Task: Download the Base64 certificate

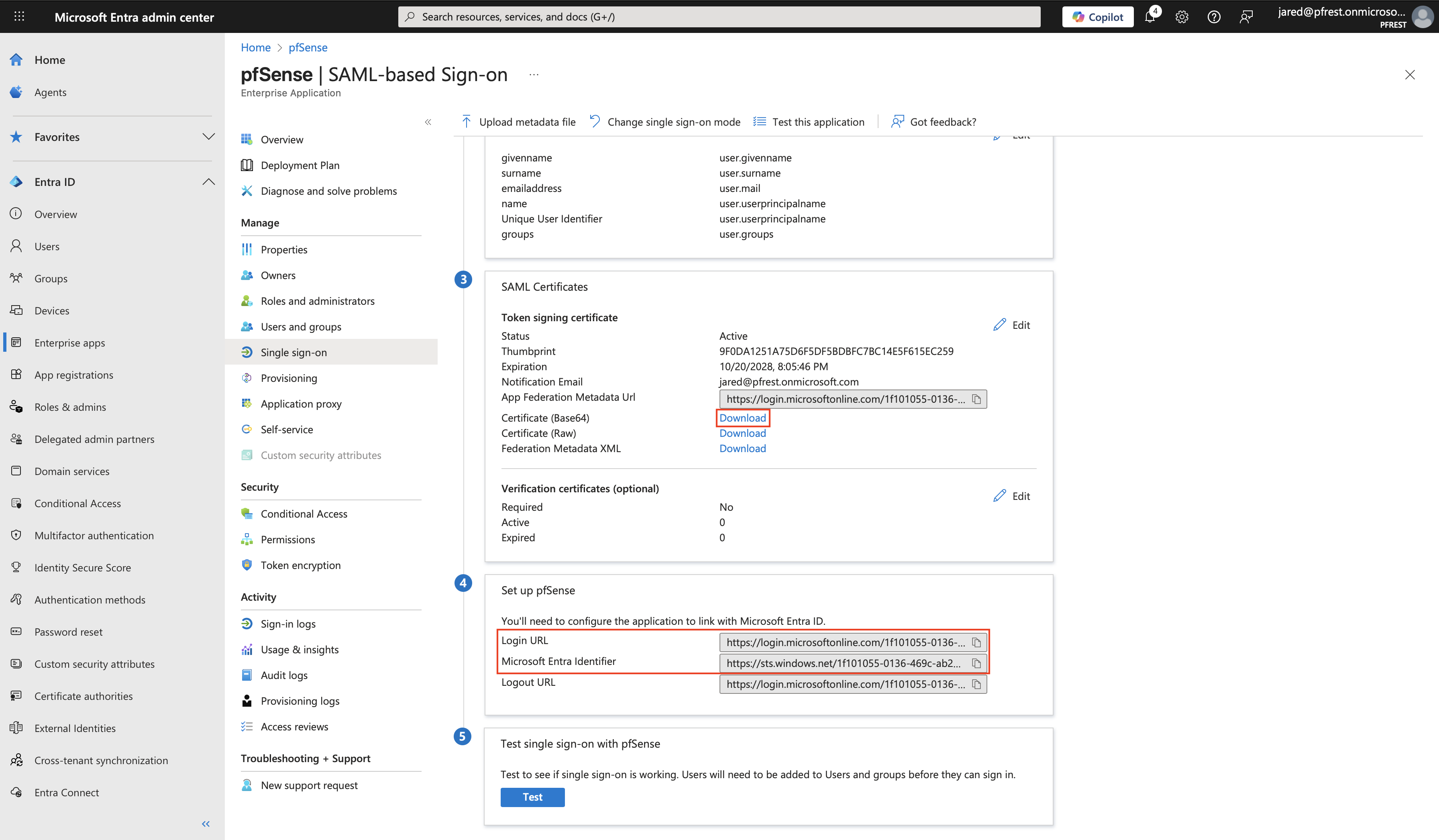Action: point(742,418)
